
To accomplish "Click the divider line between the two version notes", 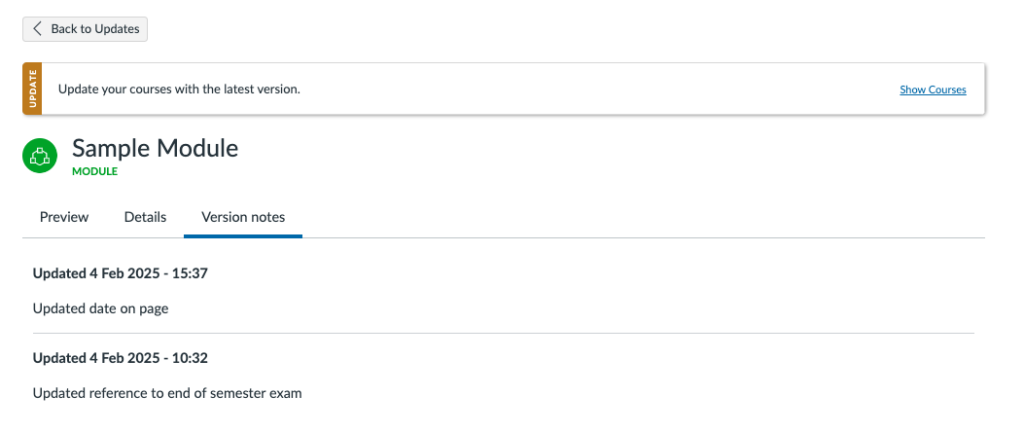I will (503, 333).
